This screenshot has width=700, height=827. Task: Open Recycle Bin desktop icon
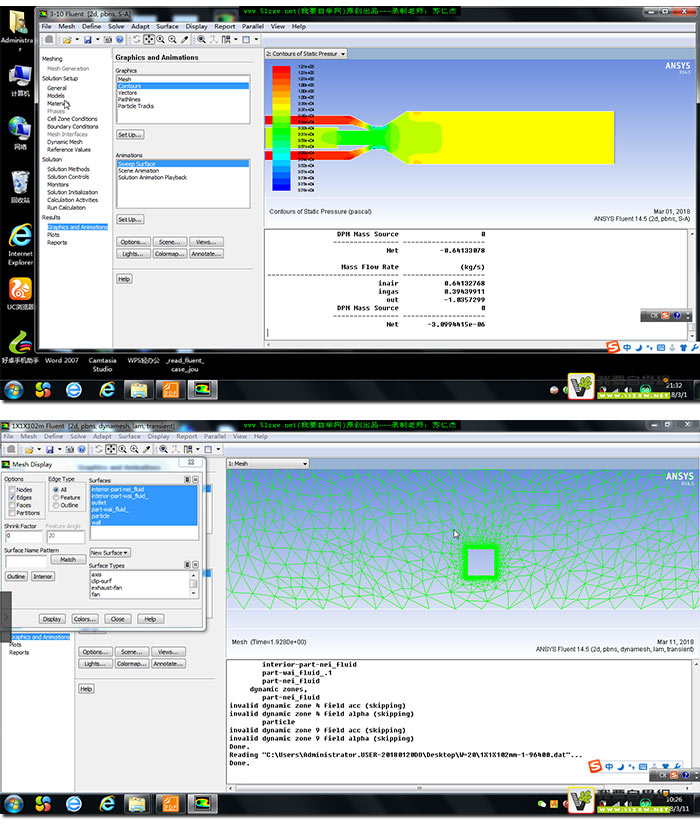[20, 186]
